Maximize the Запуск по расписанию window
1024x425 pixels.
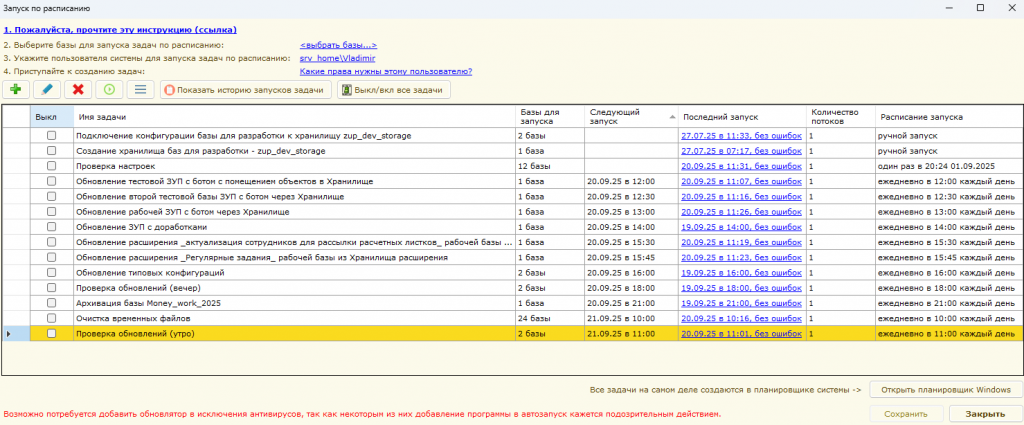point(980,8)
